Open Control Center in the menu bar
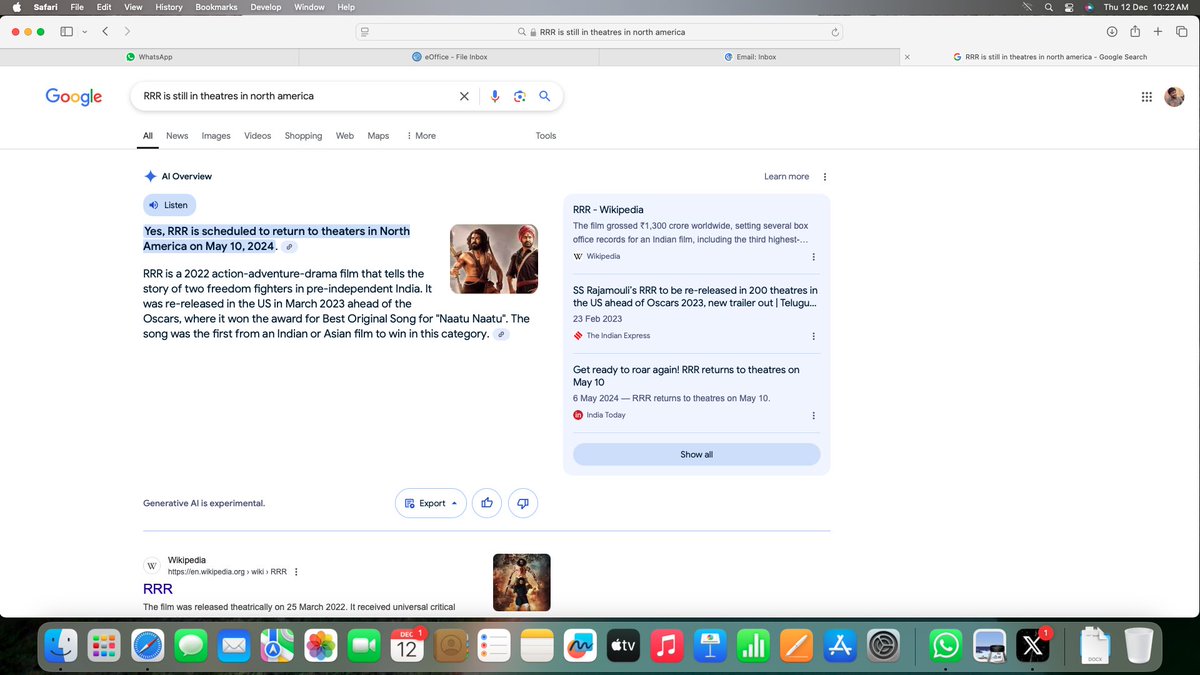The width and height of the screenshot is (1200, 675). [1069, 7]
